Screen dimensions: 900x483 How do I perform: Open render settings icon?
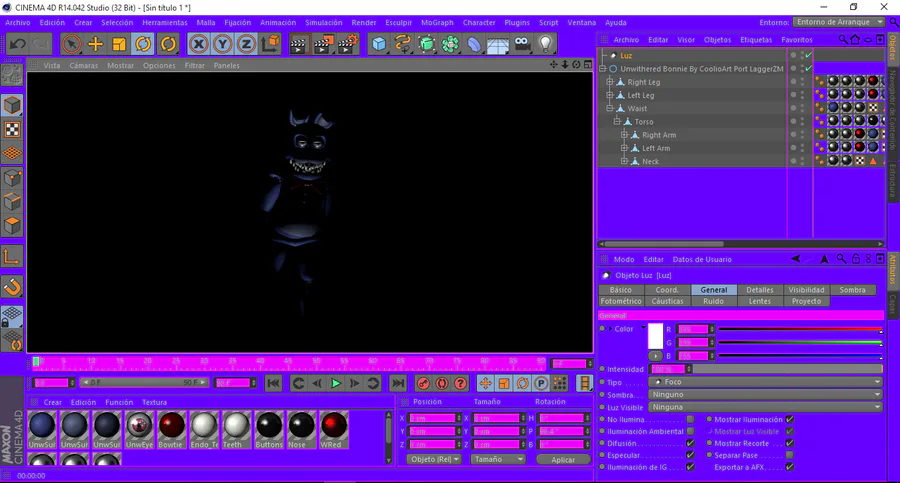(348, 44)
